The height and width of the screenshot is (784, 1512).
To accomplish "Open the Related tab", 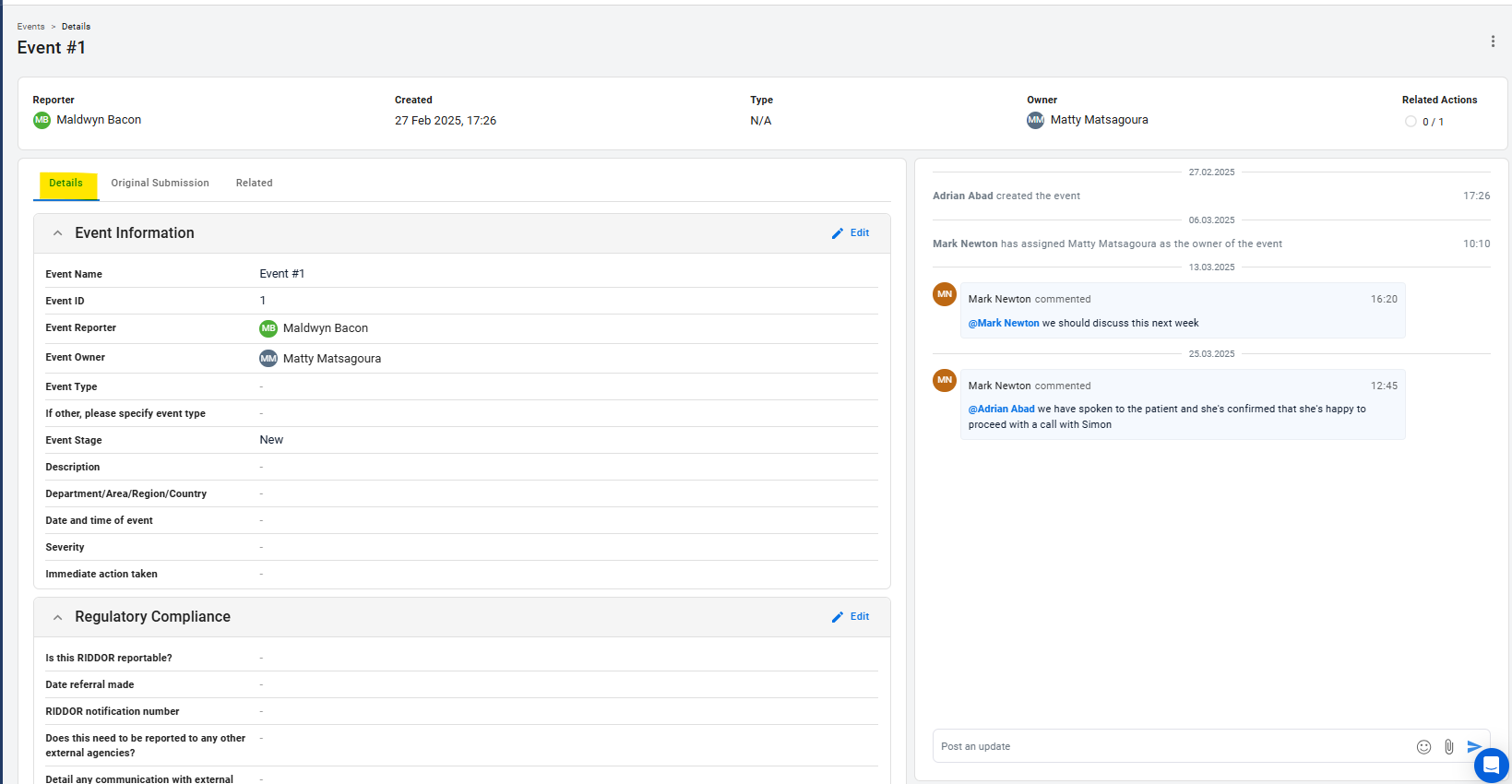I will [x=254, y=183].
